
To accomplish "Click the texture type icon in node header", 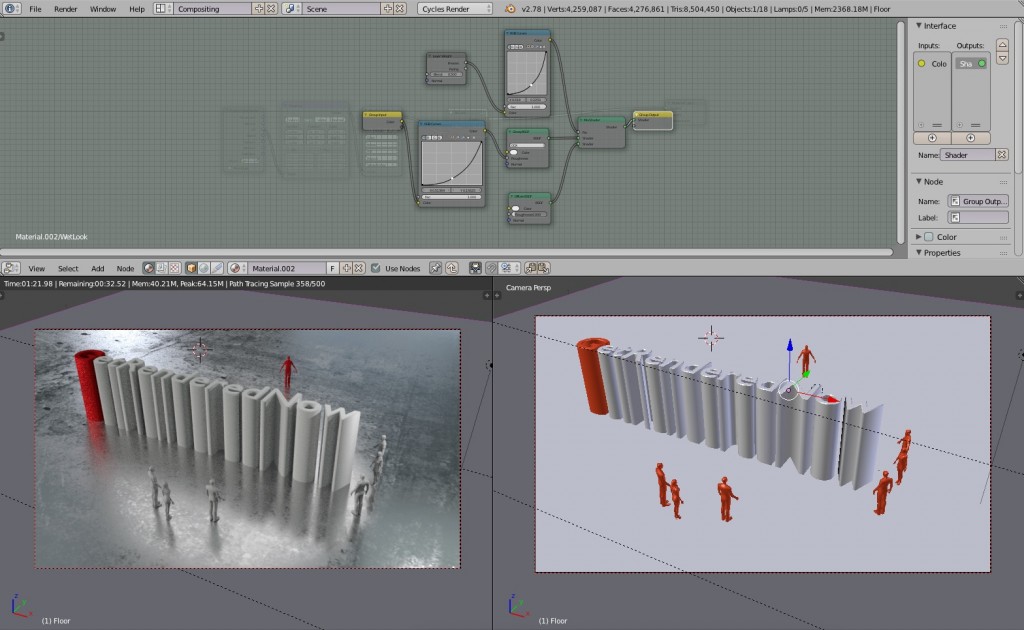I will click(x=174, y=268).
